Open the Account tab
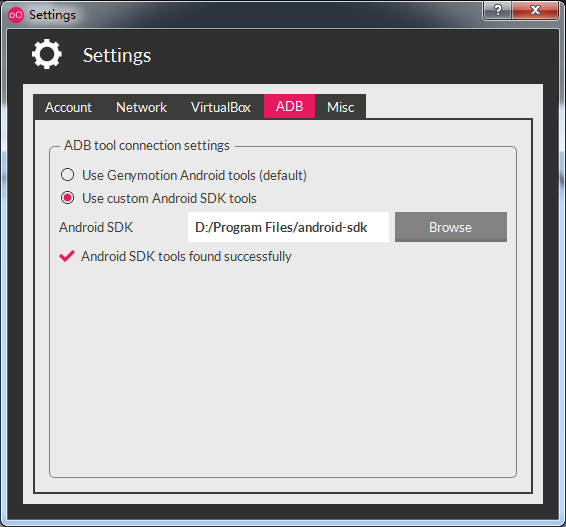Screen dimensions: 566x527 (69, 107)
